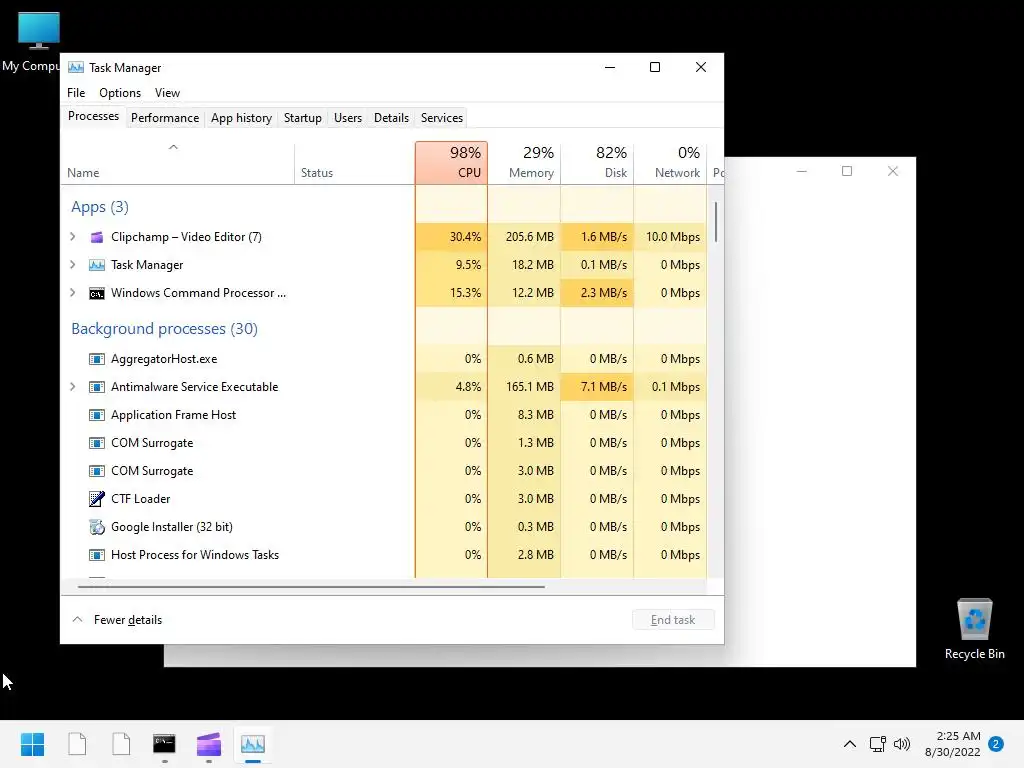Switch to the App history tab
Screen dimensions: 1024x768
[x=241, y=118]
